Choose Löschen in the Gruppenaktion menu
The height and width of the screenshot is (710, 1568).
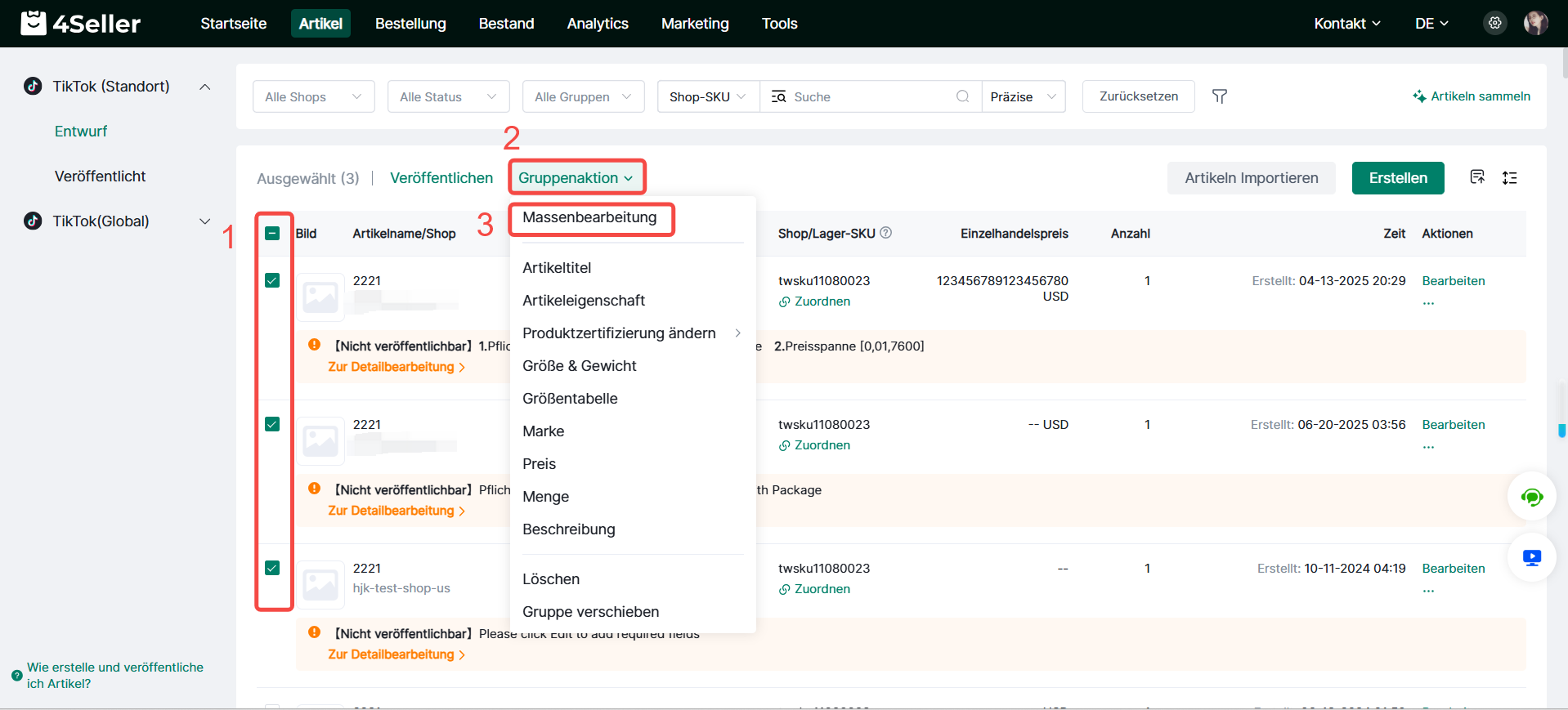click(551, 579)
